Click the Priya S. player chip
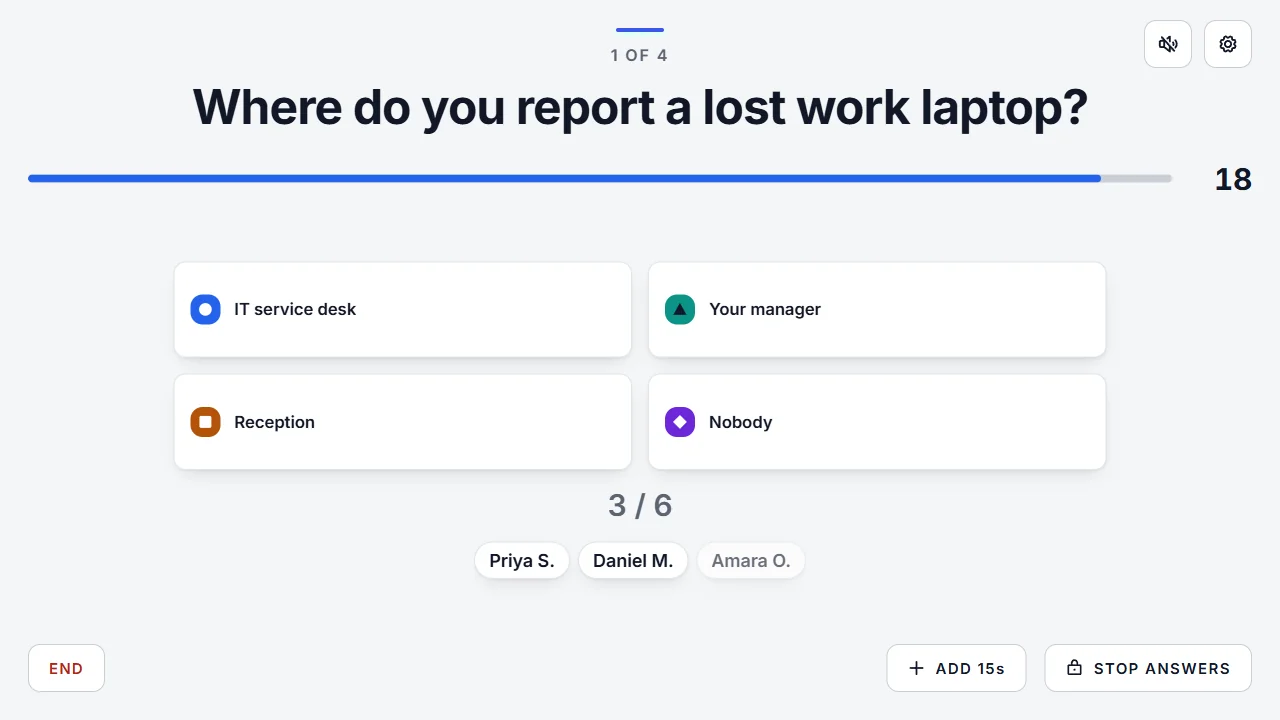 click(522, 561)
